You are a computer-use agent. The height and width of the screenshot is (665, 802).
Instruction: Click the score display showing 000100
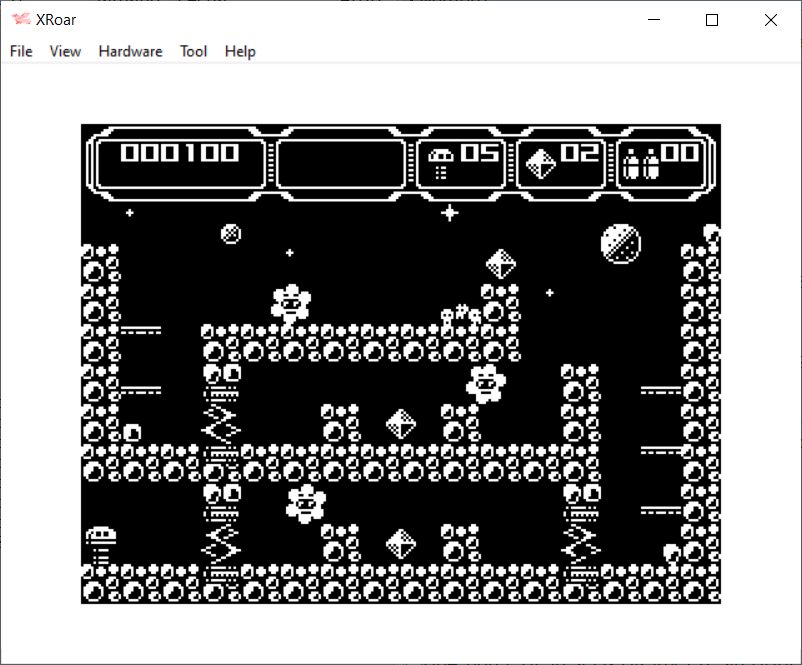[180, 153]
